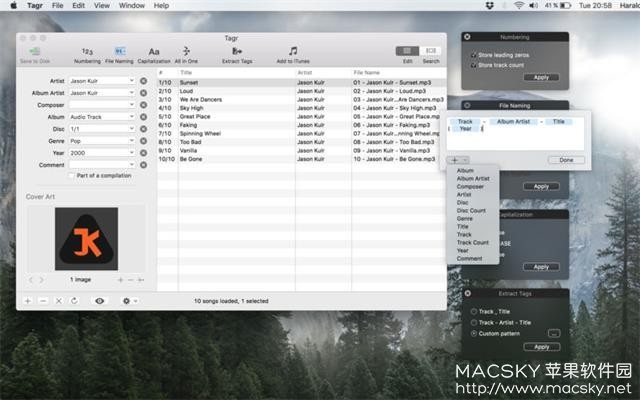This screenshot has height=400, width=640.
Task: Expand the Album Artist dropdown
Action: coord(131,93)
